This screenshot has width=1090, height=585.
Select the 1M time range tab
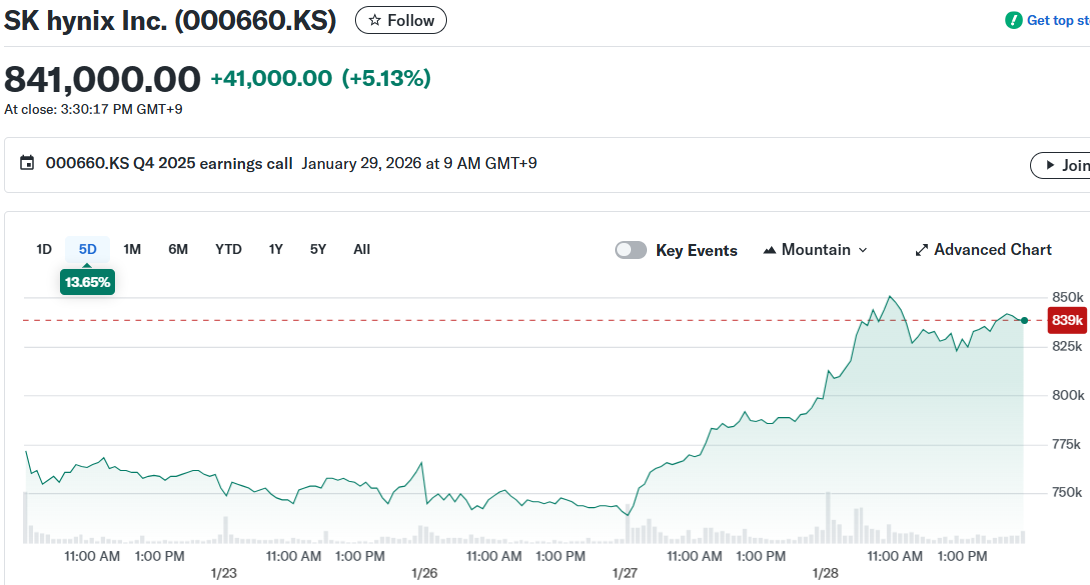pyautogui.click(x=132, y=249)
